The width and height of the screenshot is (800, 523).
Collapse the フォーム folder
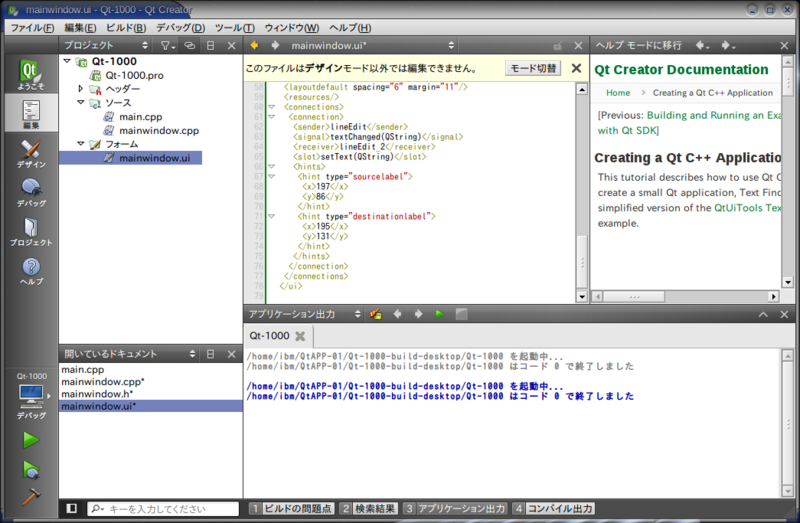pos(81,144)
